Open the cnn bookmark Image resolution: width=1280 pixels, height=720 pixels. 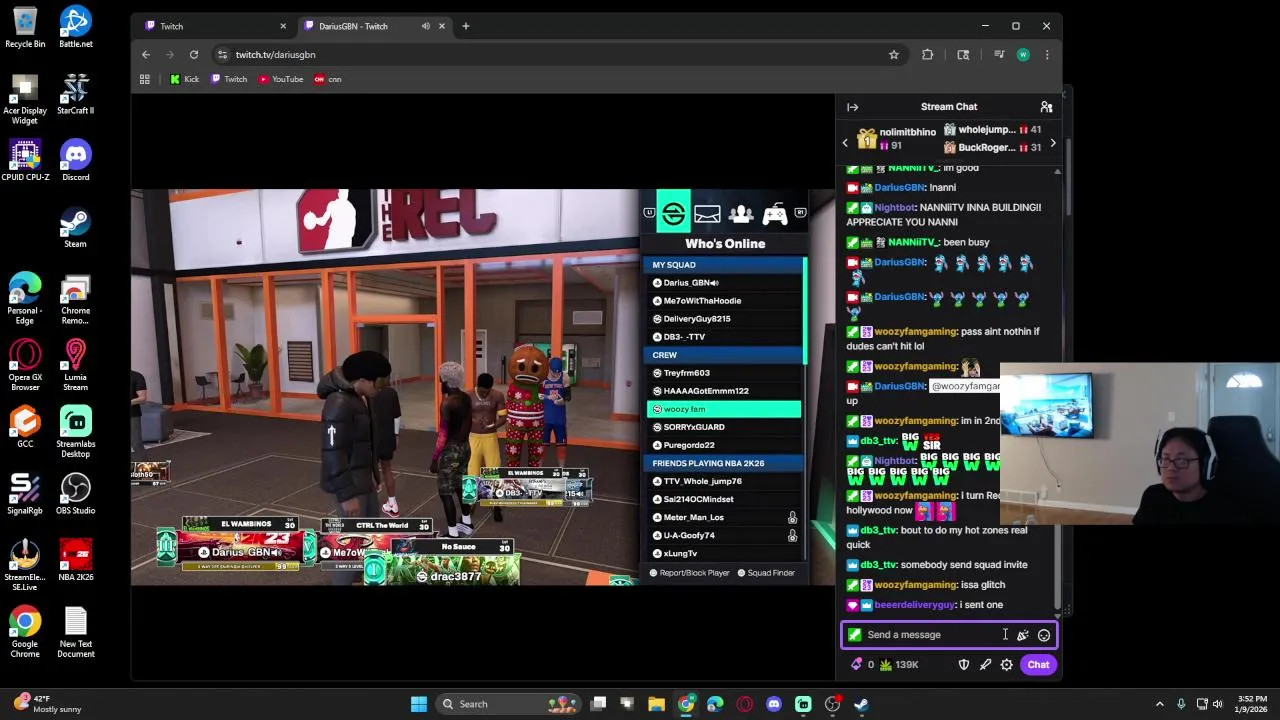click(x=328, y=79)
